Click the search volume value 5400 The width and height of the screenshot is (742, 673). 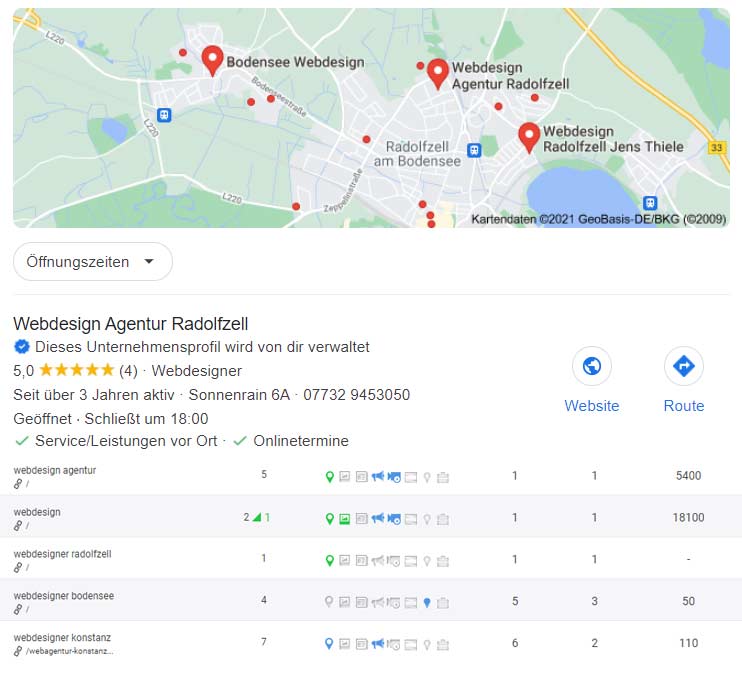(689, 476)
